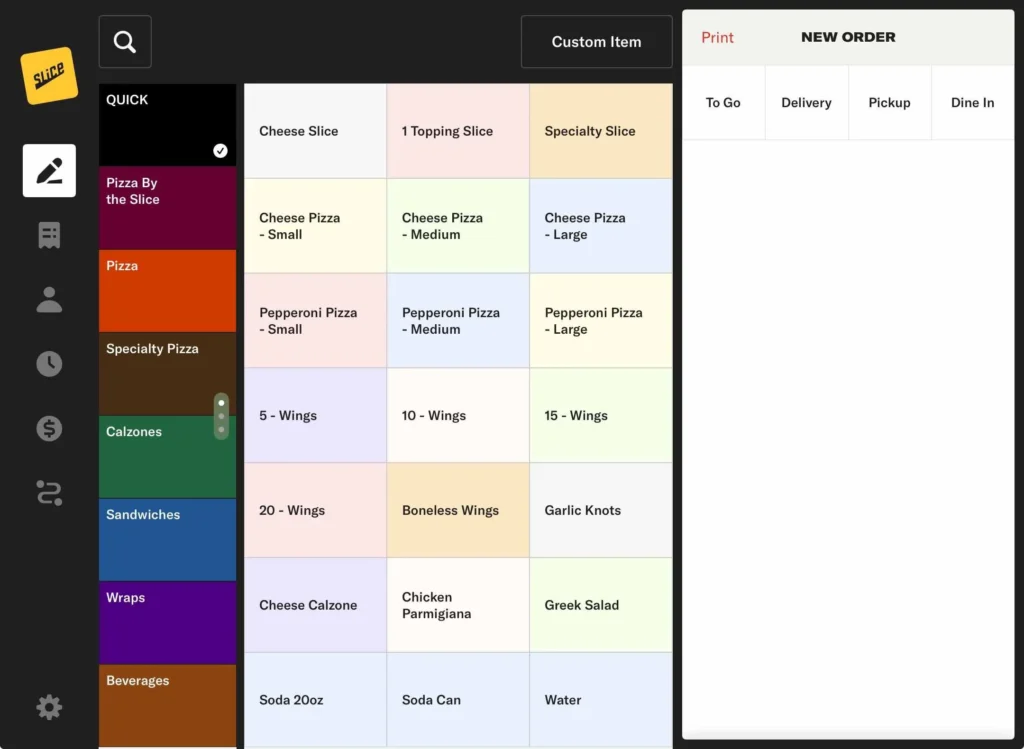Screen dimensions: 1024x749
Task: Click the magnifying glass search button
Action: coord(125,42)
